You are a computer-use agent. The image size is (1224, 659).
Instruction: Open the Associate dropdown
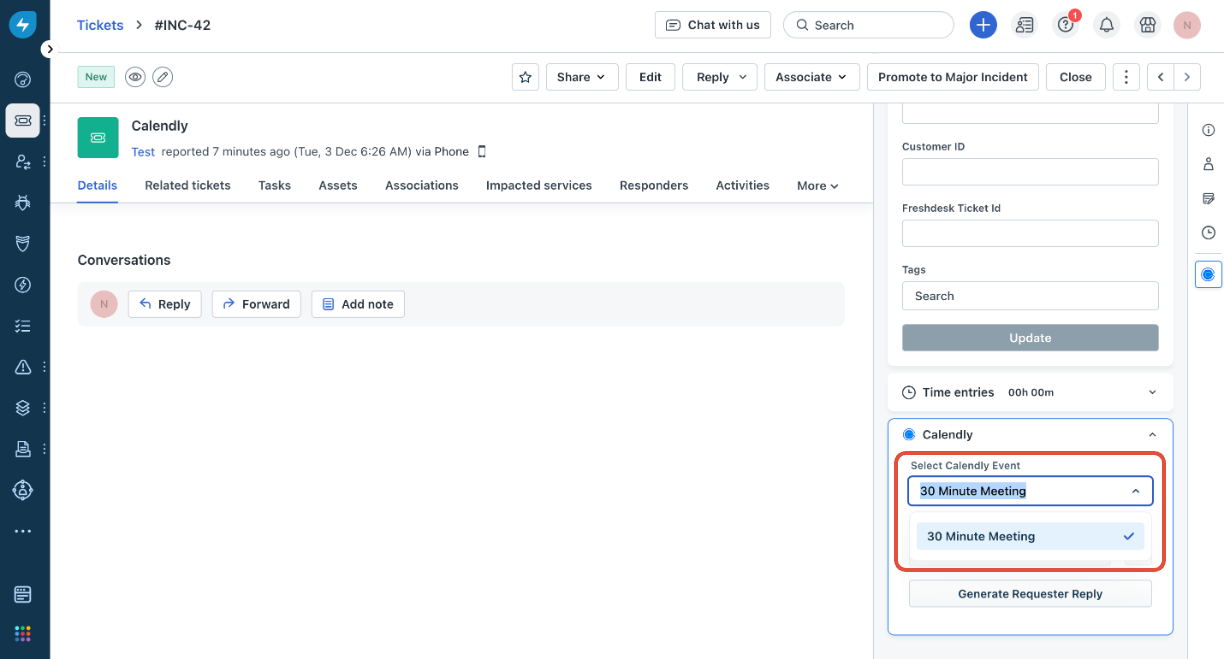coord(812,77)
